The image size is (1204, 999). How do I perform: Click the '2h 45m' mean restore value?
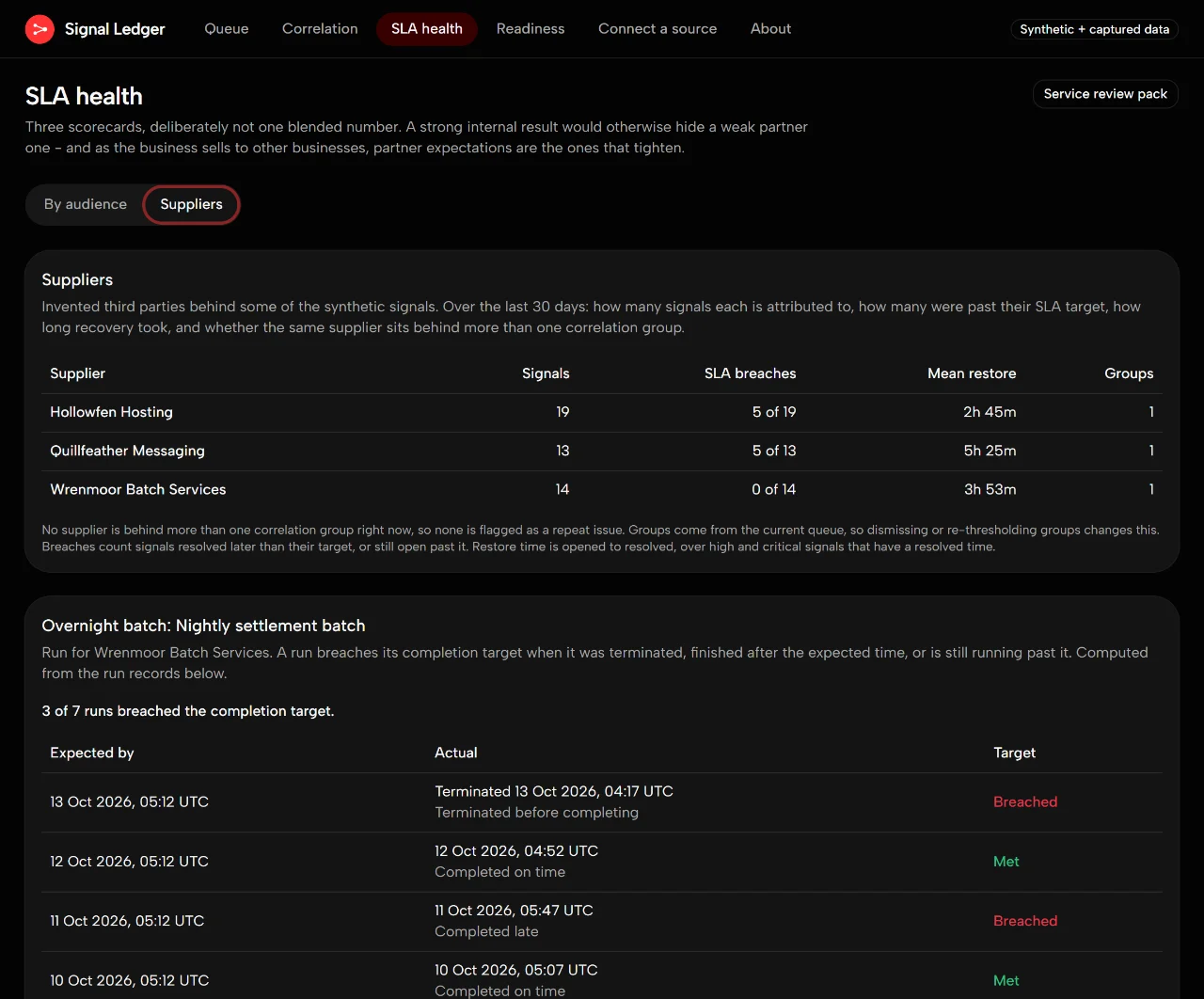pos(990,412)
